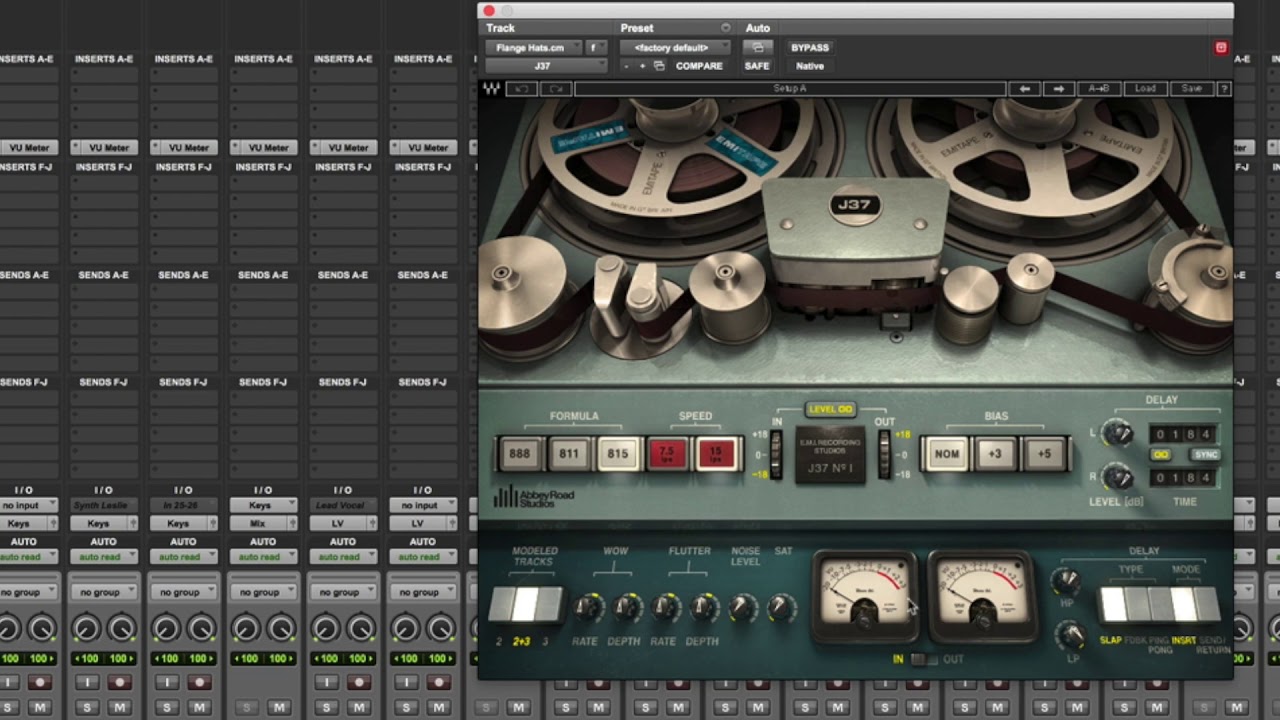
Task: Save preset with the Save button
Action: (1191, 89)
